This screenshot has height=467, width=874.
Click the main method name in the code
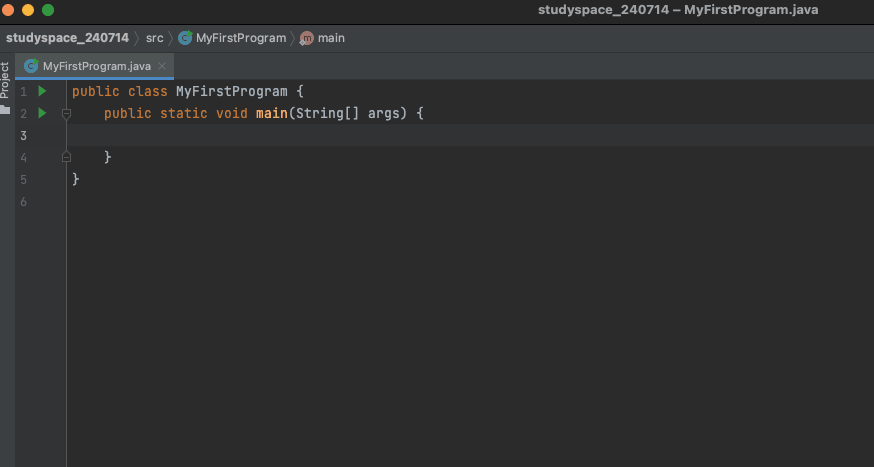(271, 114)
